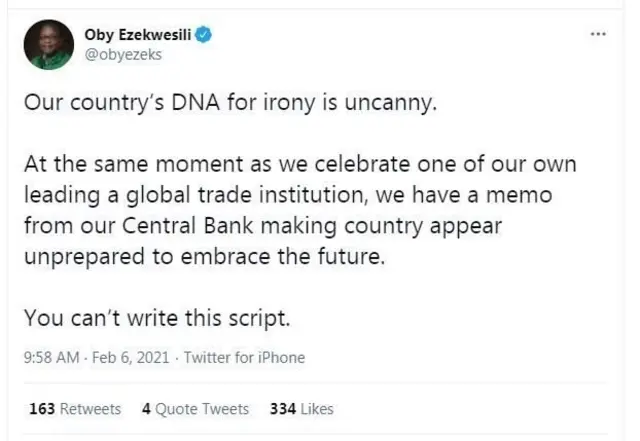Click the line starting 'At the same moment'

[x=300, y=162]
